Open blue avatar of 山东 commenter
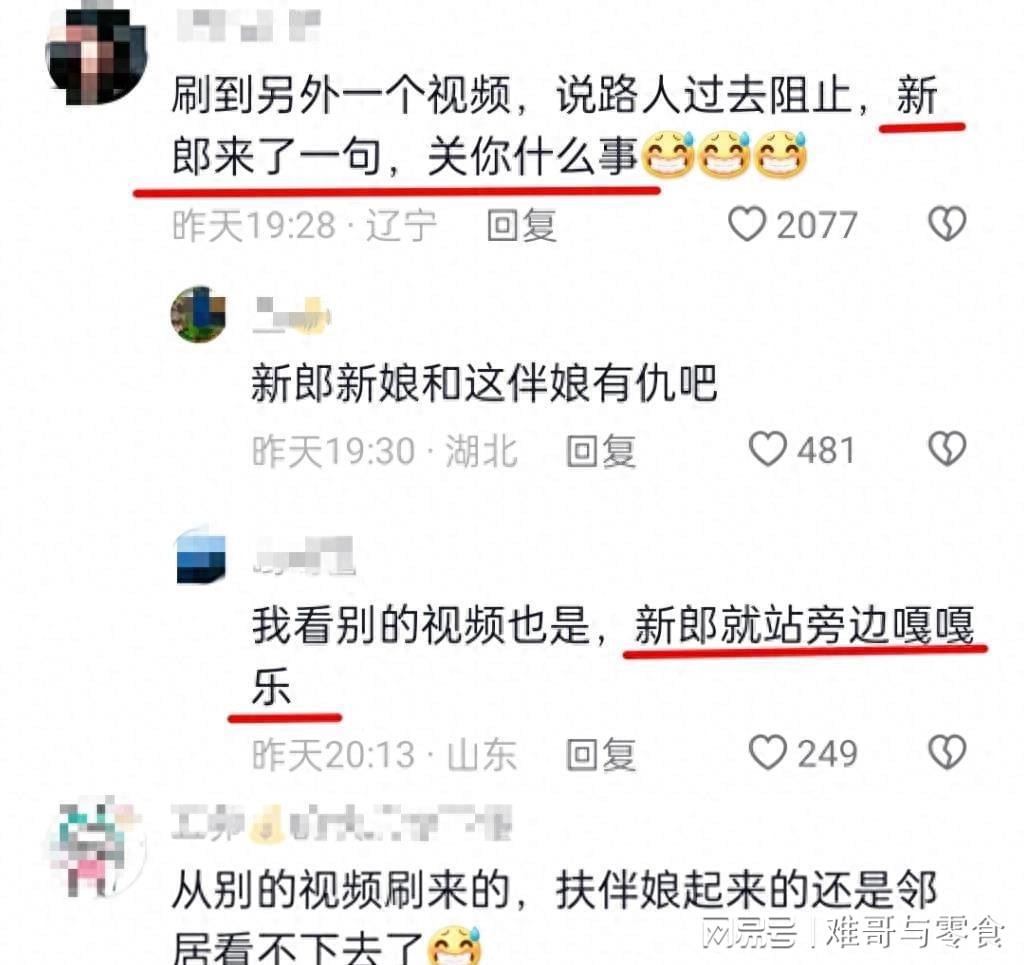 201,555
